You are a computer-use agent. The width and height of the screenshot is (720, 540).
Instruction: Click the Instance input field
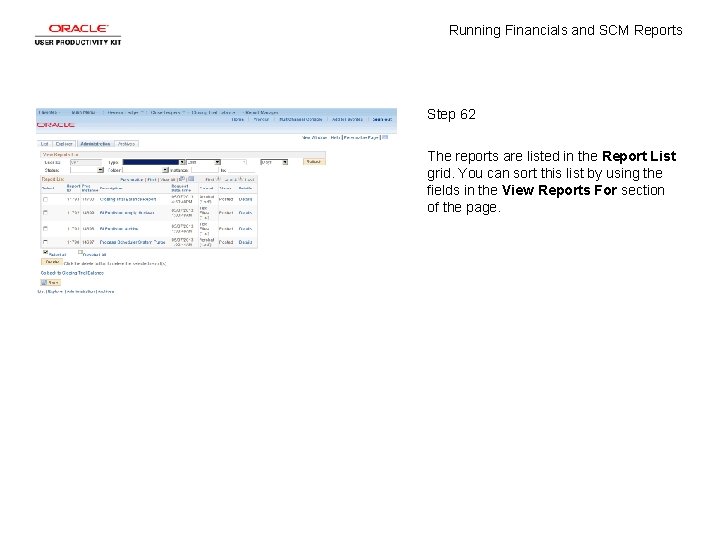205,170
